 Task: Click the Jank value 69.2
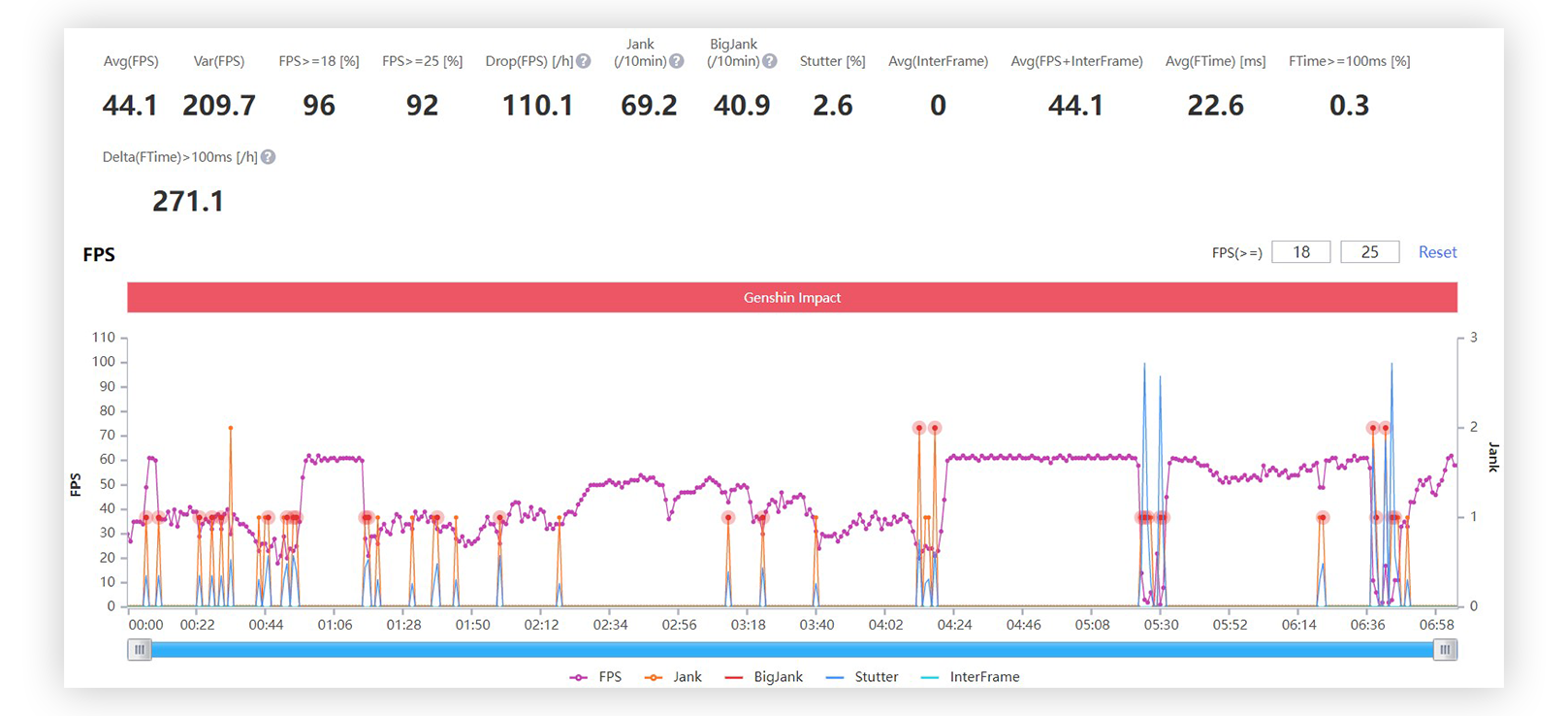649,106
